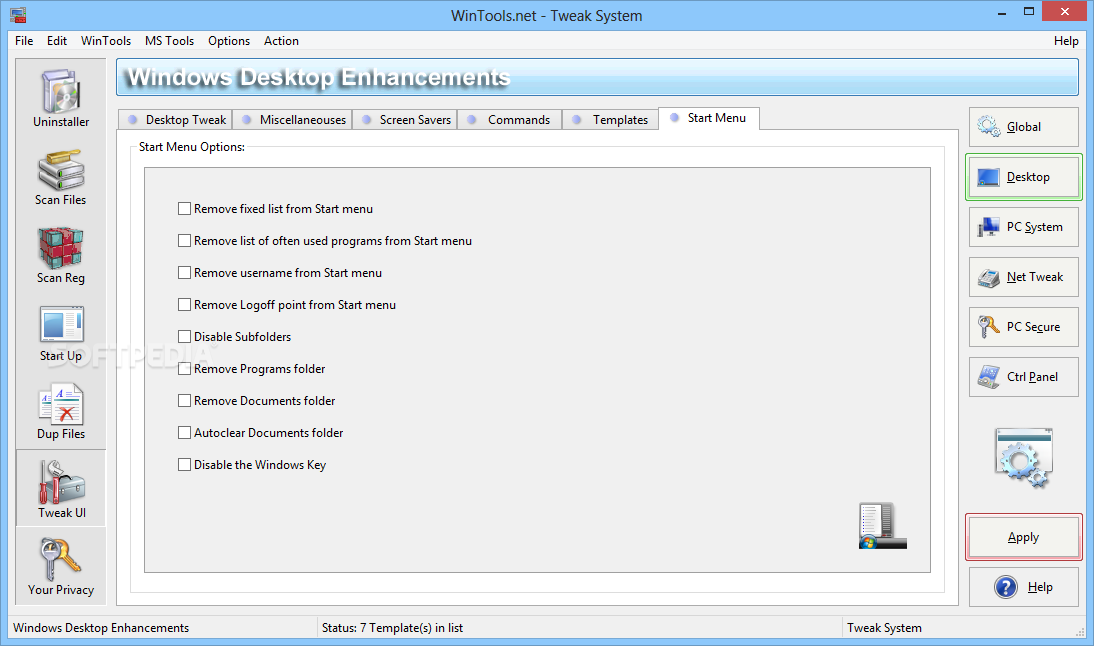This screenshot has height=646, width=1094.
Task: Click the Global button
Action: pos(1024,127)
